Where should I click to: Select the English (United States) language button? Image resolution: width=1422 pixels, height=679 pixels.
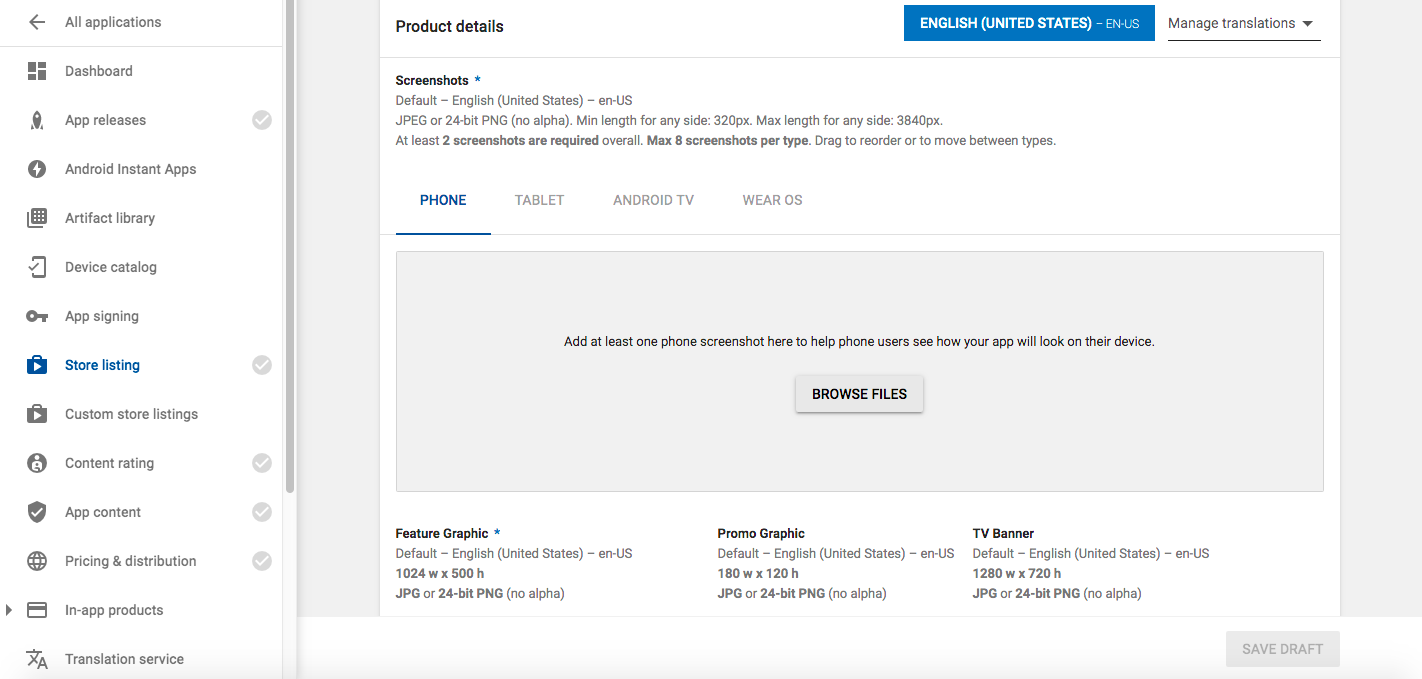tap(1029, 23)
